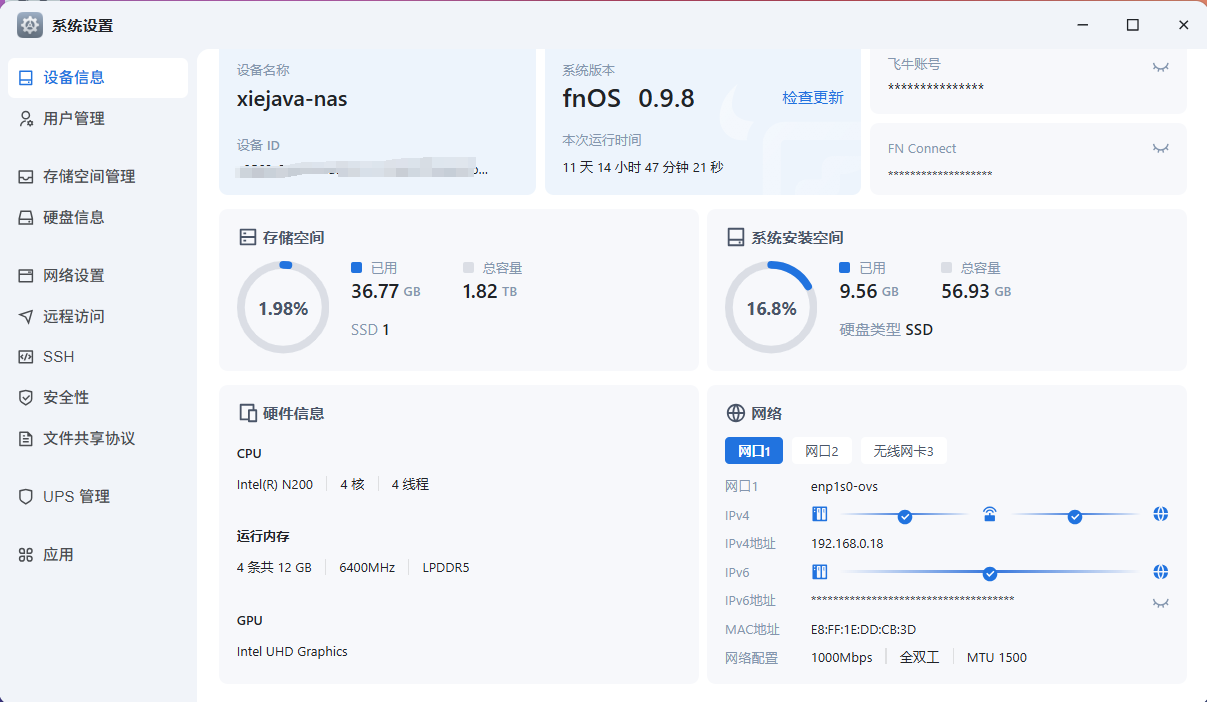Image resolution: width=1207 pixels, height=702 pixels.
Task: Go to 文件共享协议 section
Action: (x=89, y=439)
